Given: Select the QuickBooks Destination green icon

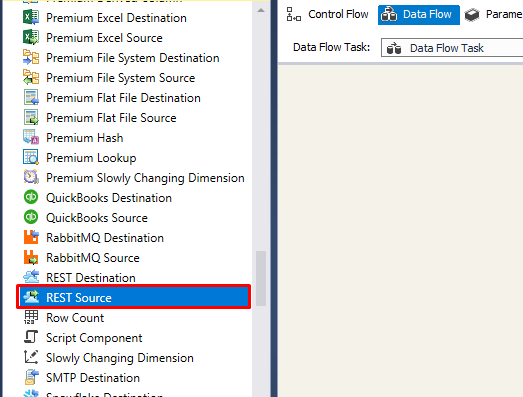Looking at the screenshot, I should click(x=31, y=197).
